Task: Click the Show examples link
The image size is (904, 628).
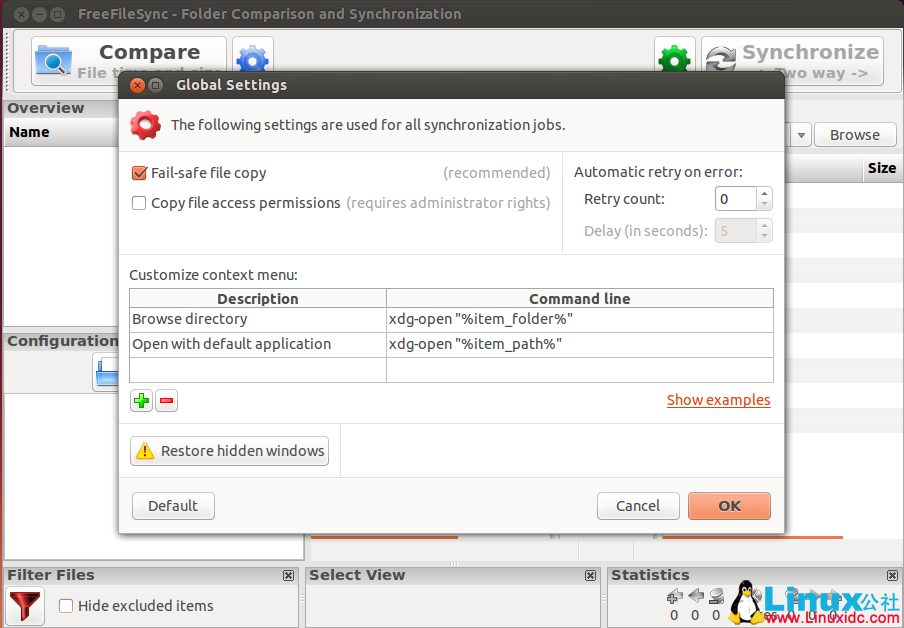Action: pyautogui.click(x=718, y=400)
